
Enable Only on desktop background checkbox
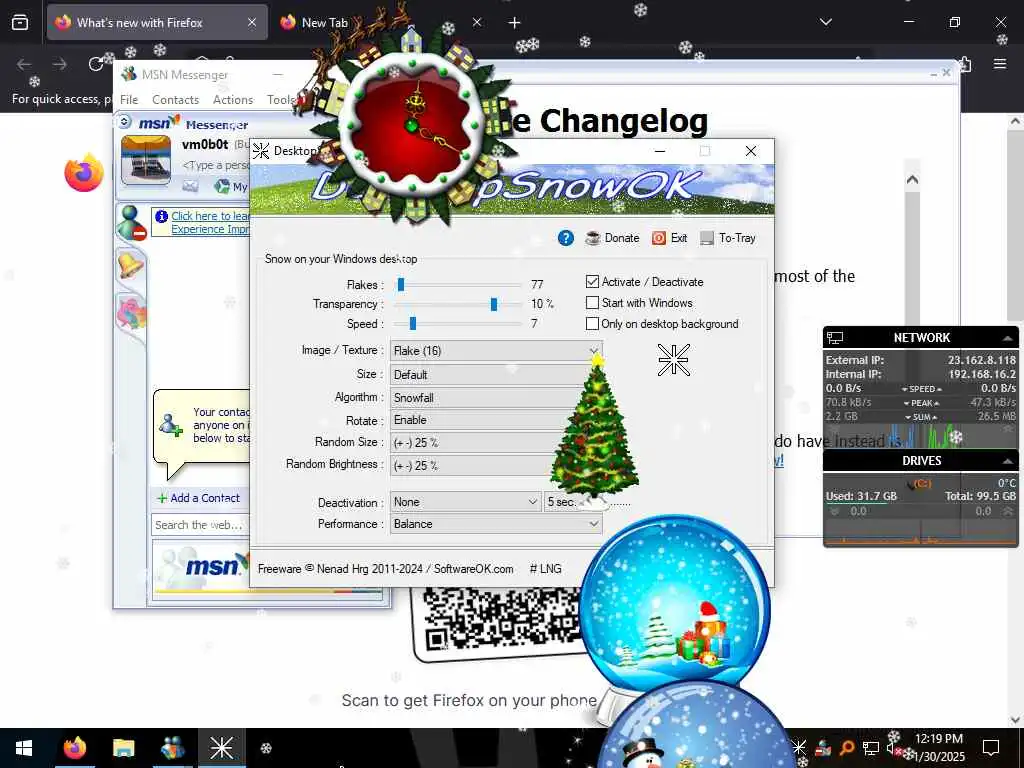[x=592, y=324]
